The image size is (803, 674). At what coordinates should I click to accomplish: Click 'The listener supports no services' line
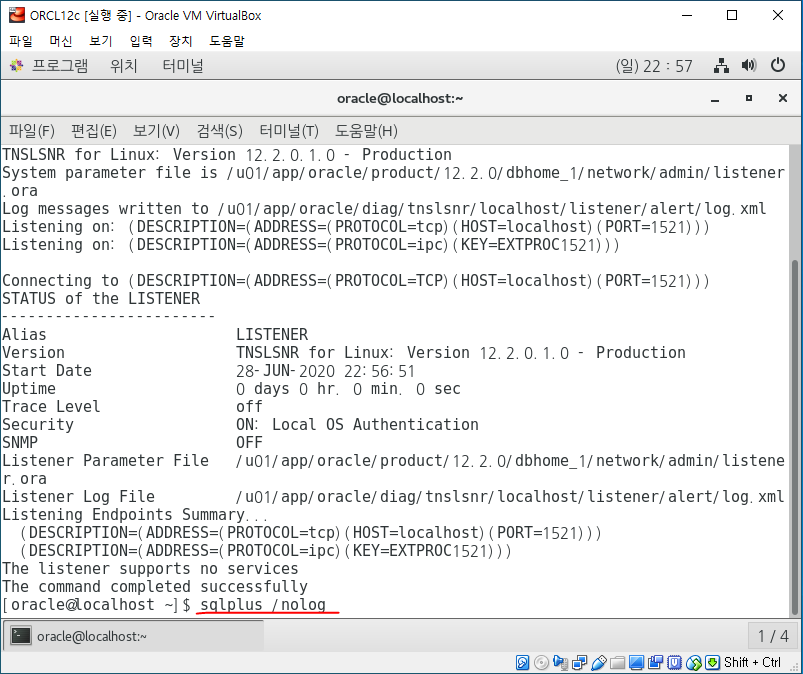point(150,568)
